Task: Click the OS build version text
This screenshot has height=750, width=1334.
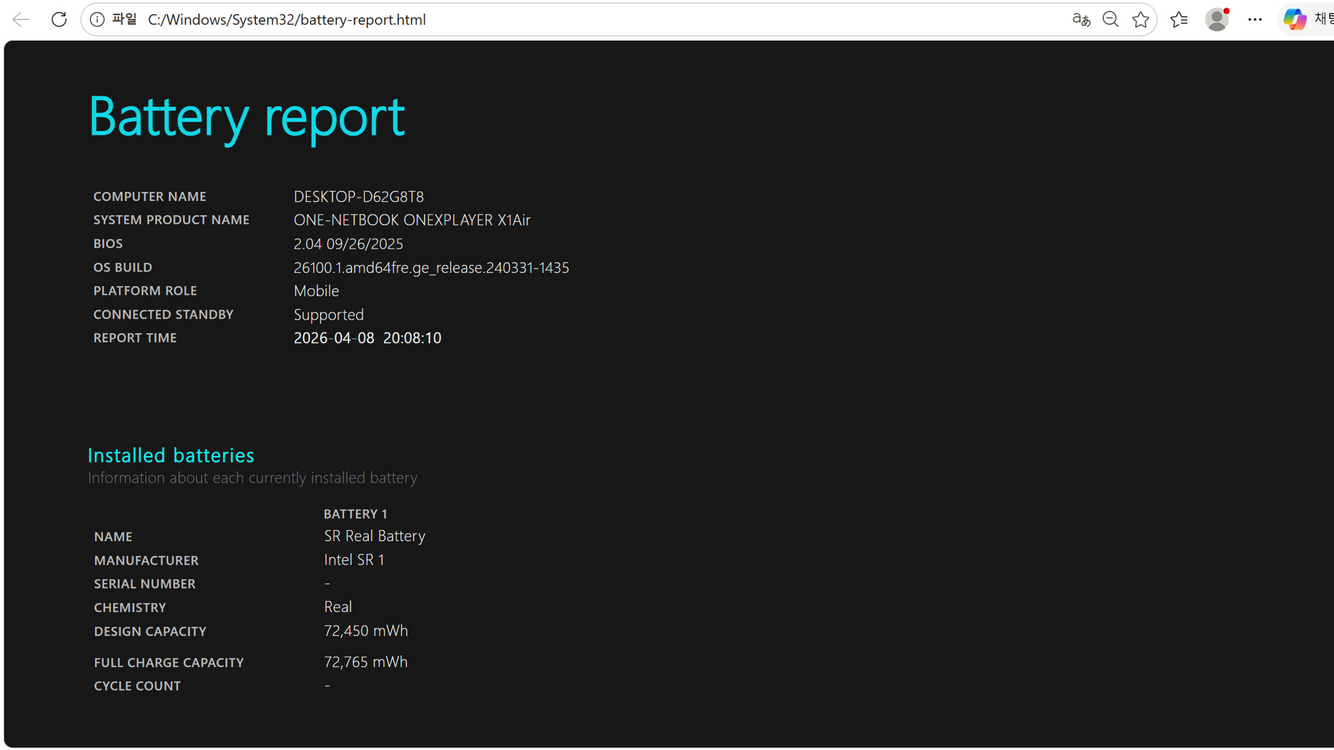Action: click(431, 267)
